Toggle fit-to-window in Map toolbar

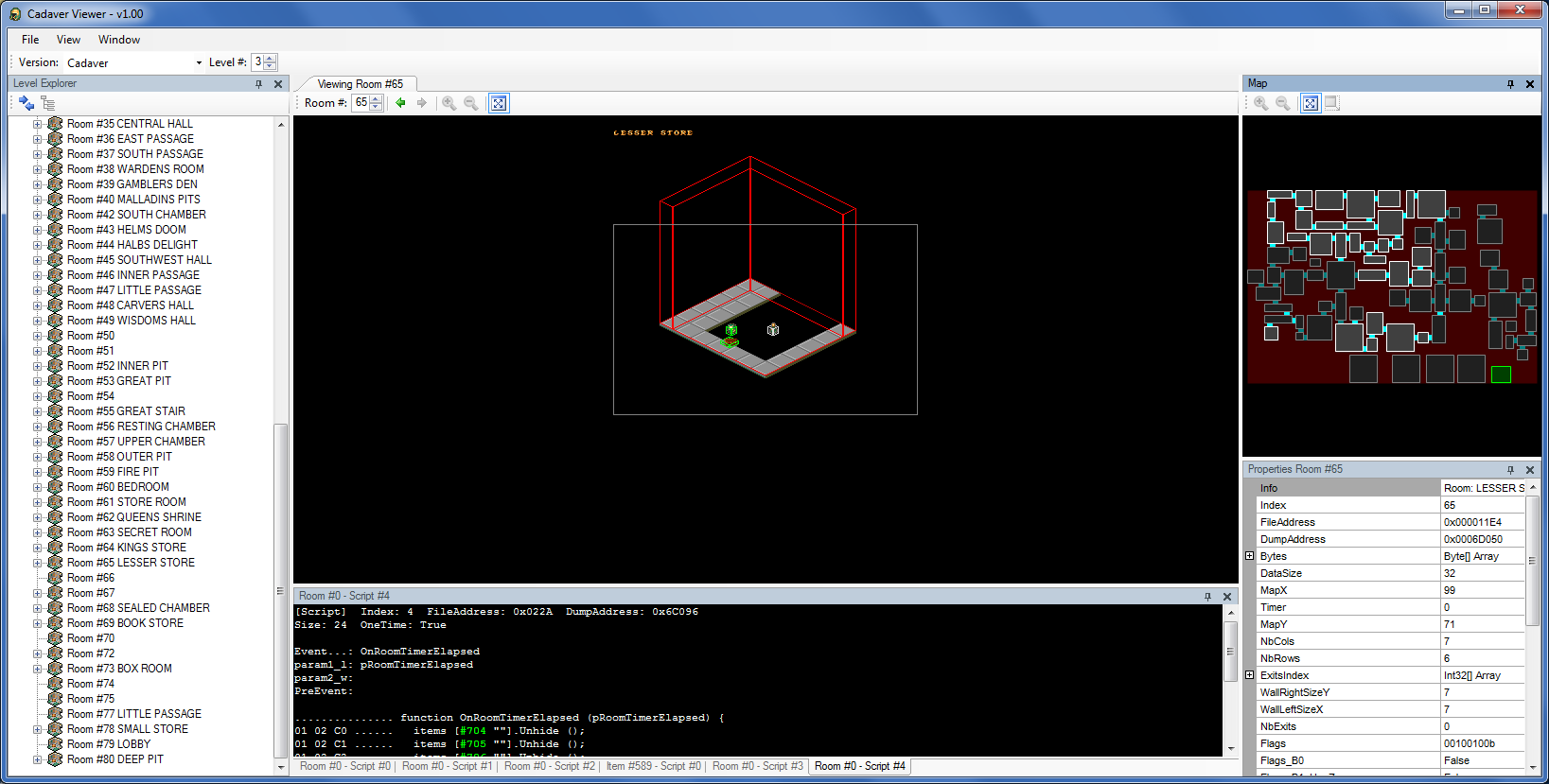1311,103
